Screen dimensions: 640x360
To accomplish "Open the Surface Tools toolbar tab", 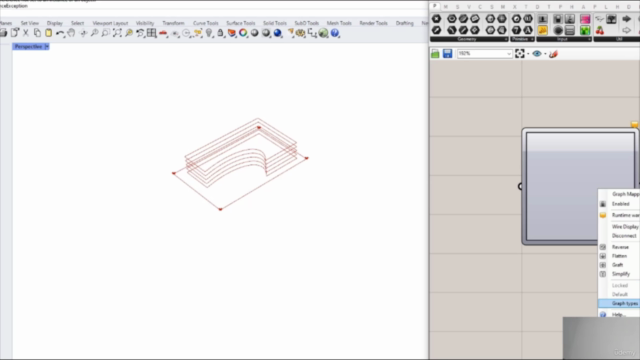I will tap(240, 23).
